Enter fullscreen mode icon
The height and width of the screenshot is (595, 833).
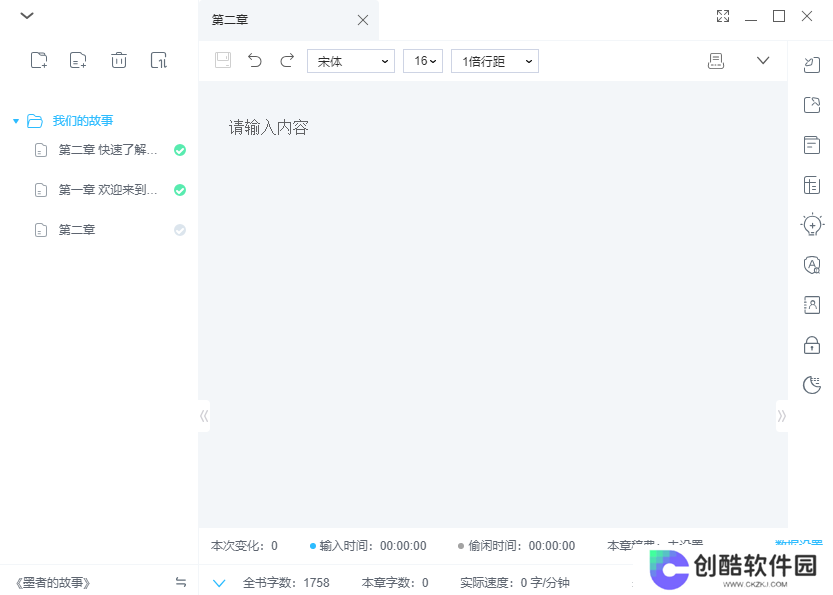point(723,16)
